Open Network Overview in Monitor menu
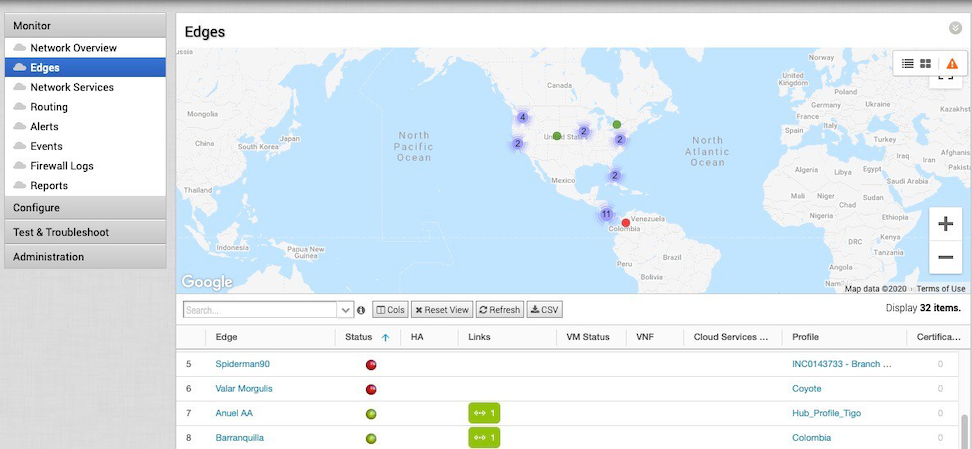 73,48
